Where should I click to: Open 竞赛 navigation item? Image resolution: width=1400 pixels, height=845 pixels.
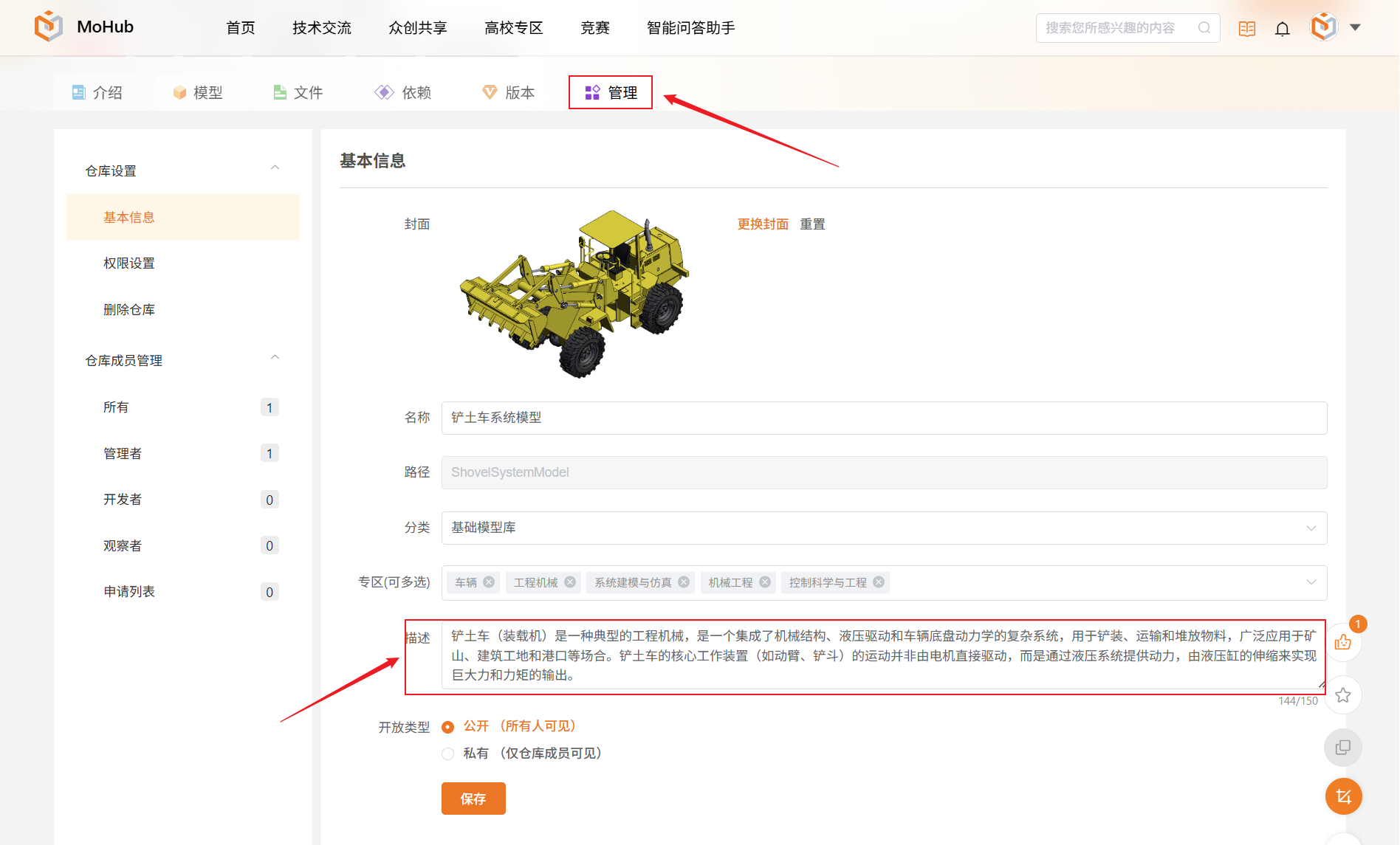point(595,28)
